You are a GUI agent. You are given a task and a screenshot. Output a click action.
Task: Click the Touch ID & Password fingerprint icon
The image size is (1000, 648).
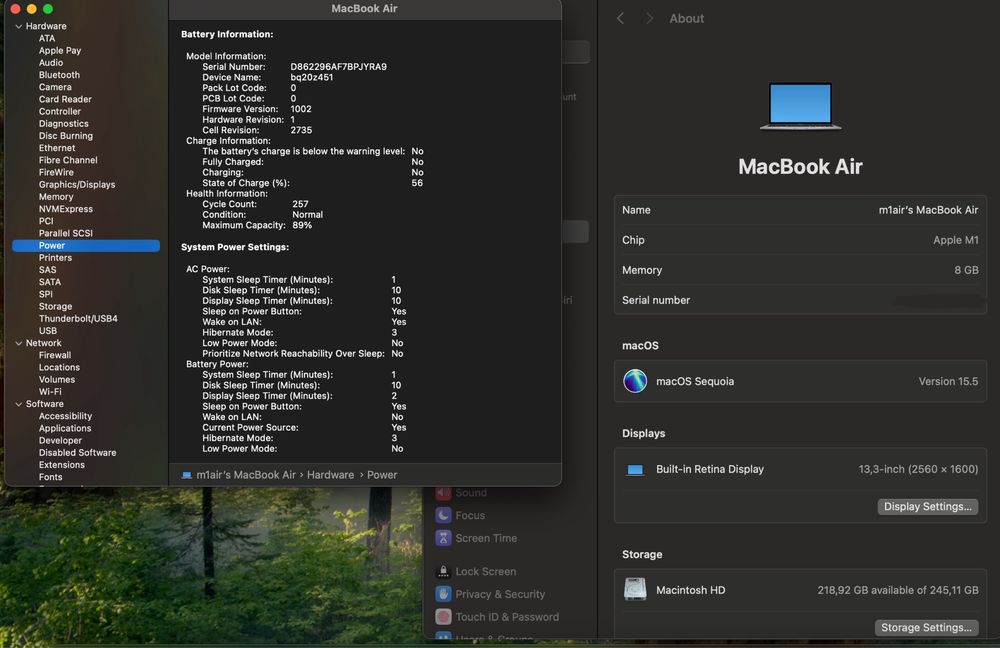point(443,617)
